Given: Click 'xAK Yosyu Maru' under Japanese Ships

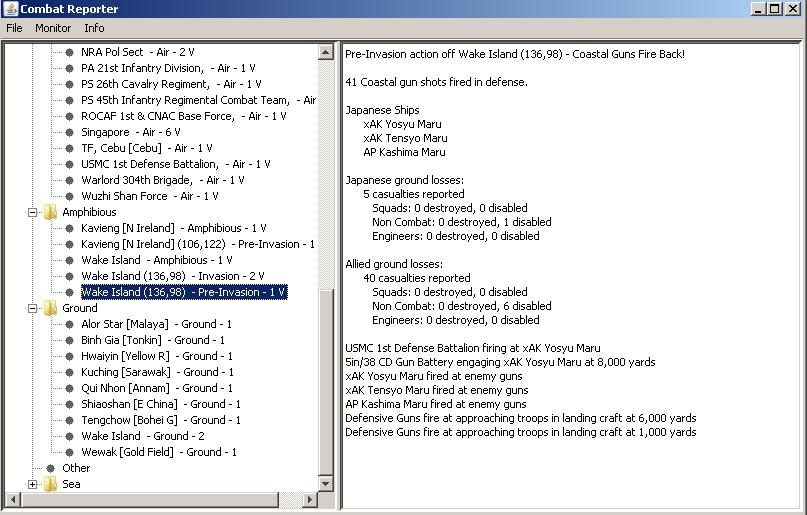Looking at the screenshot, I should 402,124.
